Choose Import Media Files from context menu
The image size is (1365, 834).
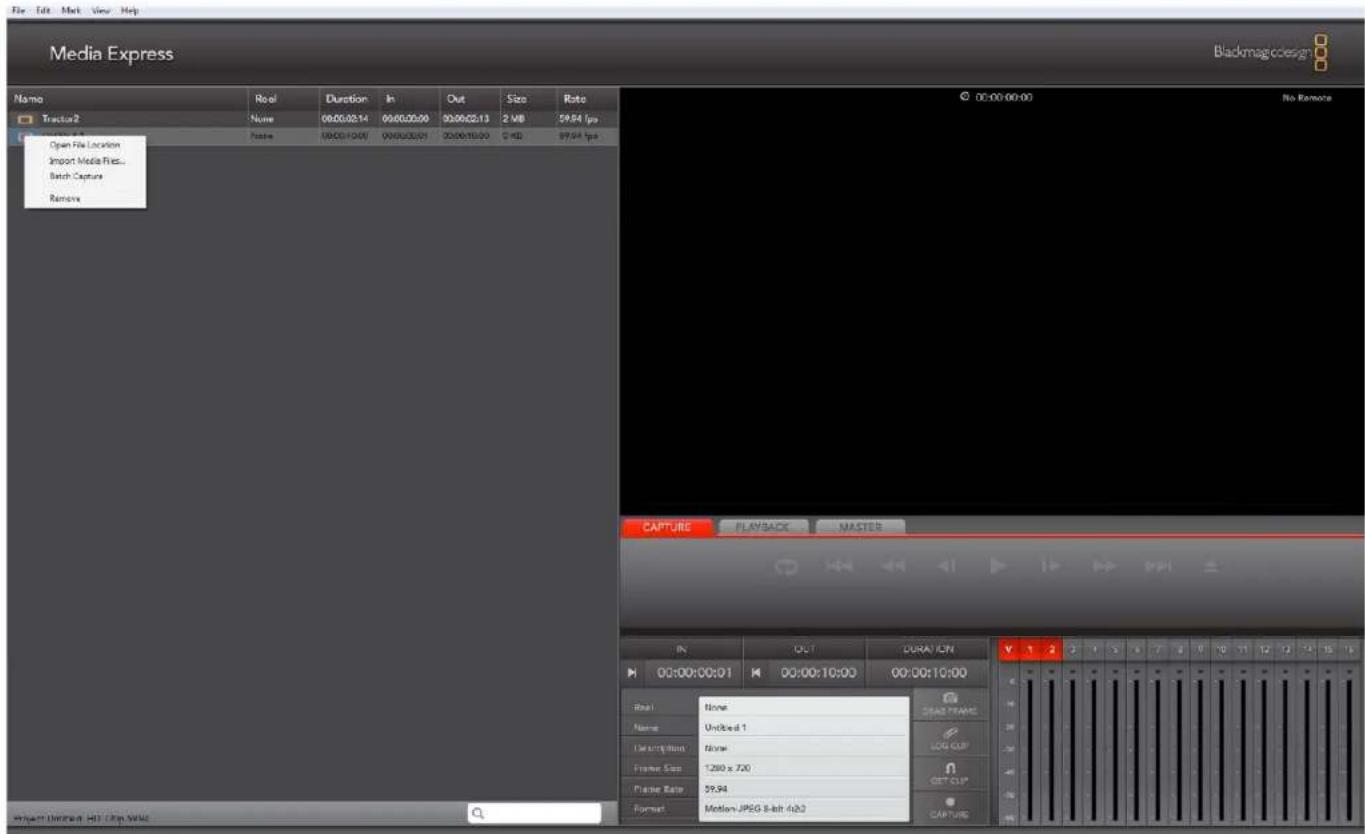(x=85, y=161)
